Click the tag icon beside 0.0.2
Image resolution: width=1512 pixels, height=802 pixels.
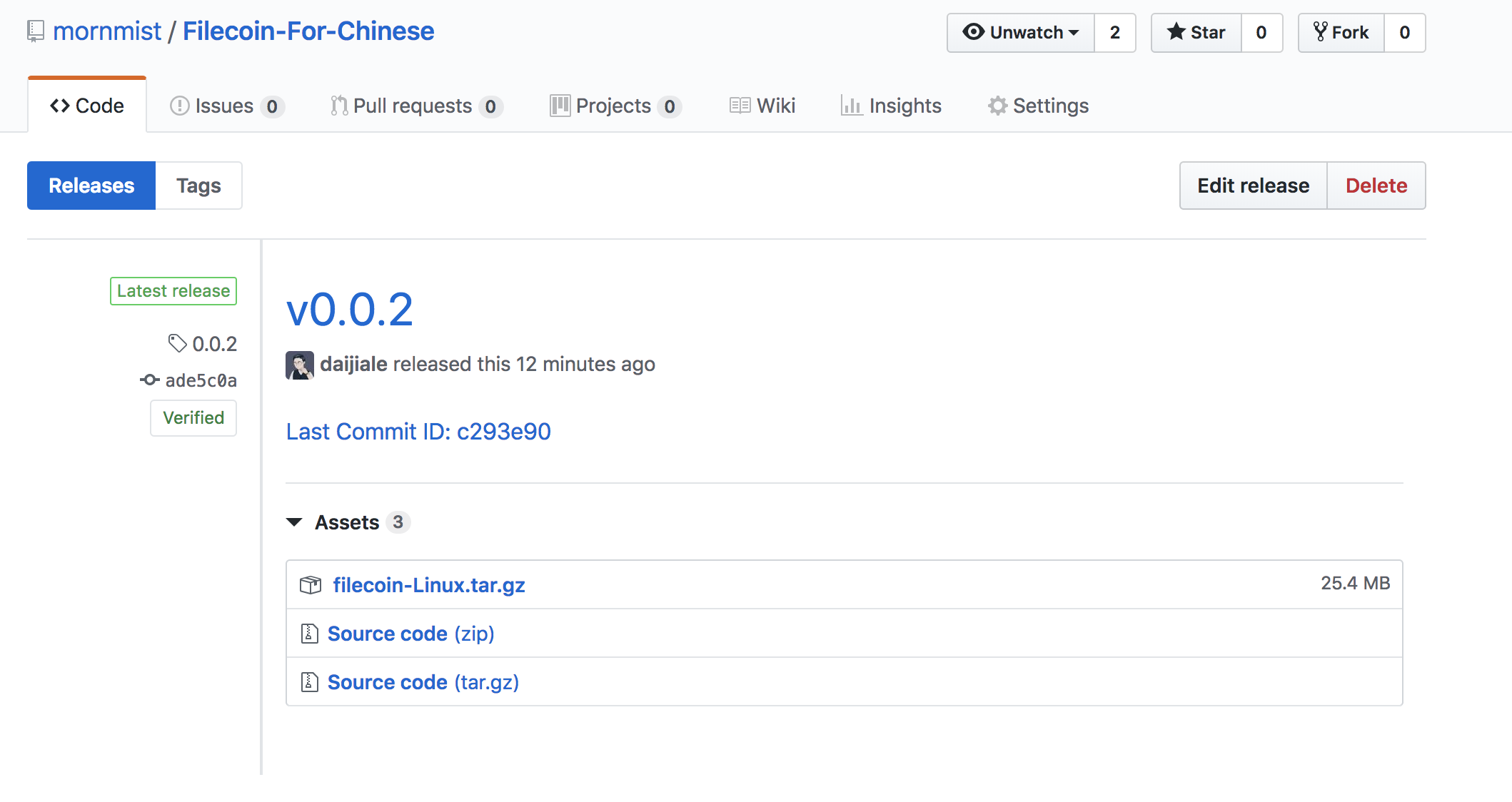point(177,343)
